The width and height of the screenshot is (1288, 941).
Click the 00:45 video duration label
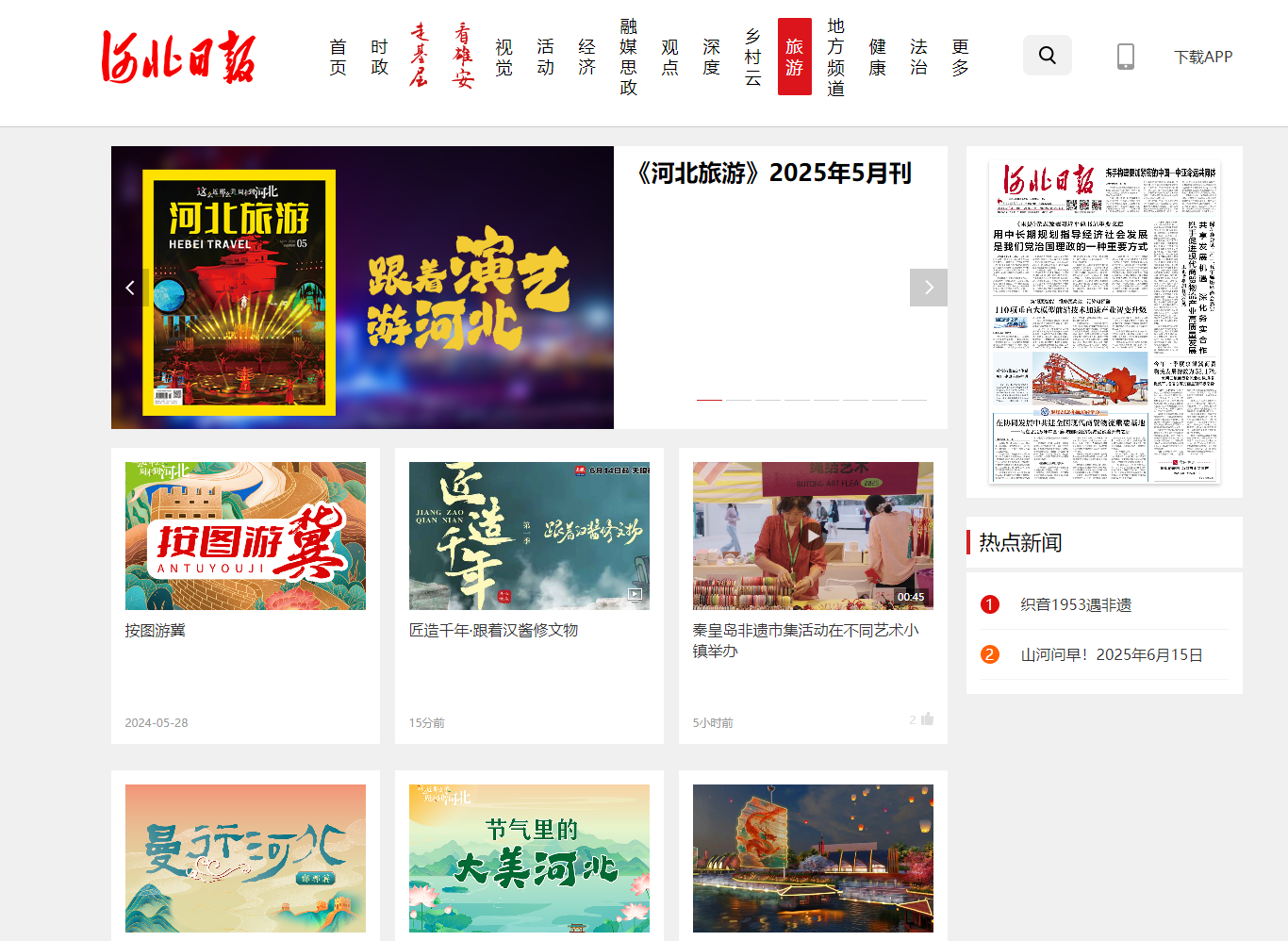911,597
